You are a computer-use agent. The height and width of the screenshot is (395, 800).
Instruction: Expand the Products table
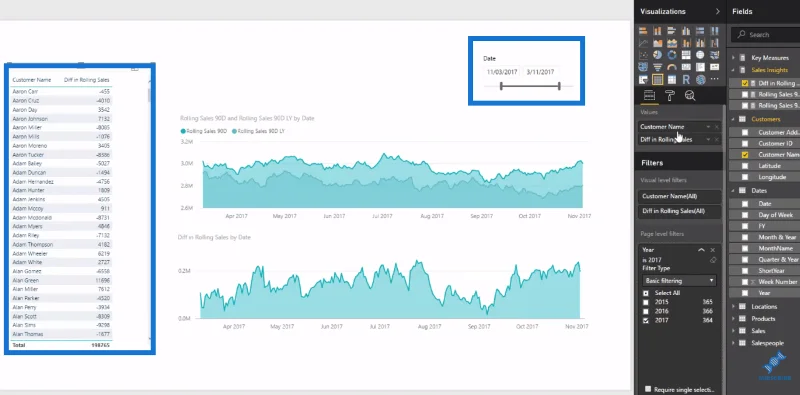pos(734,319)
